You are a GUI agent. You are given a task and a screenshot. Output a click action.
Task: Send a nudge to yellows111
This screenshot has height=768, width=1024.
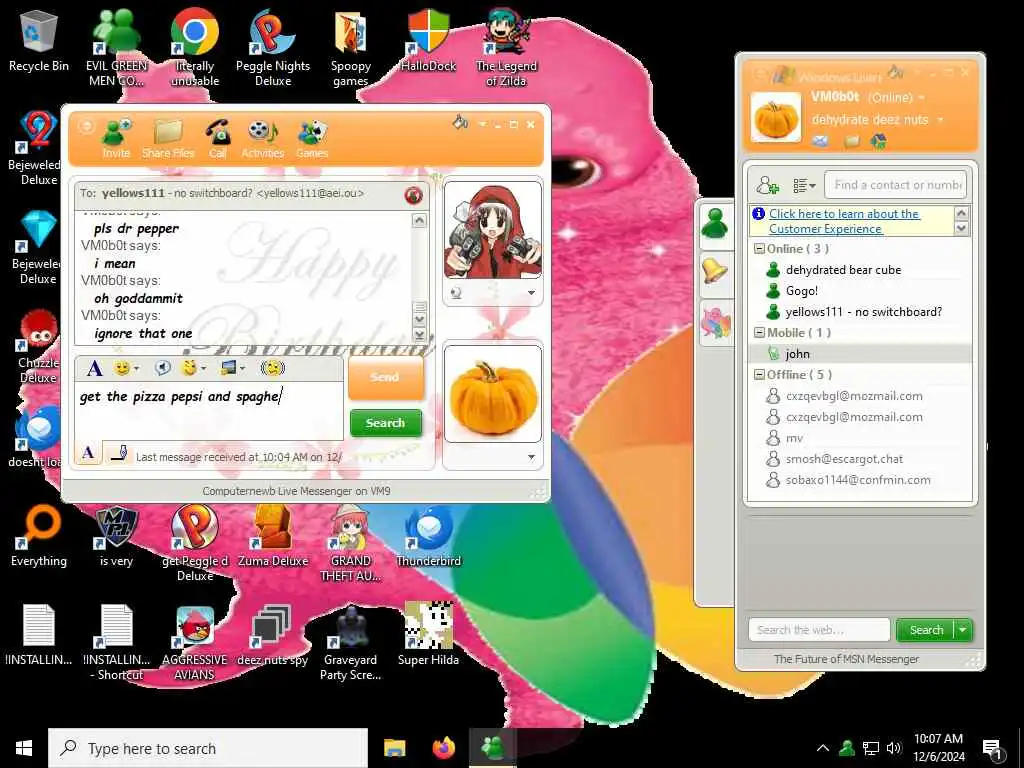[273, 368]
